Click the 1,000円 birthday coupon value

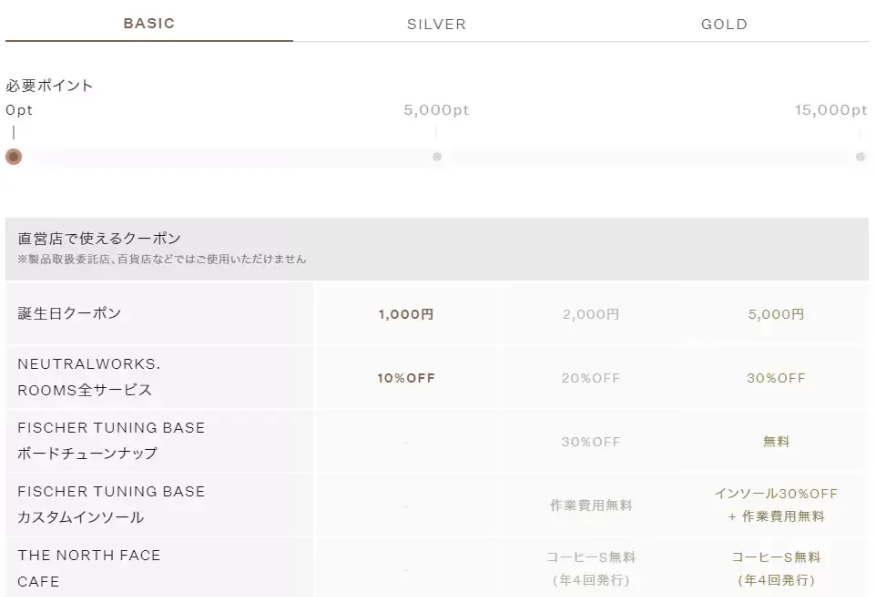pyautogui.click(x=405, y=314)
